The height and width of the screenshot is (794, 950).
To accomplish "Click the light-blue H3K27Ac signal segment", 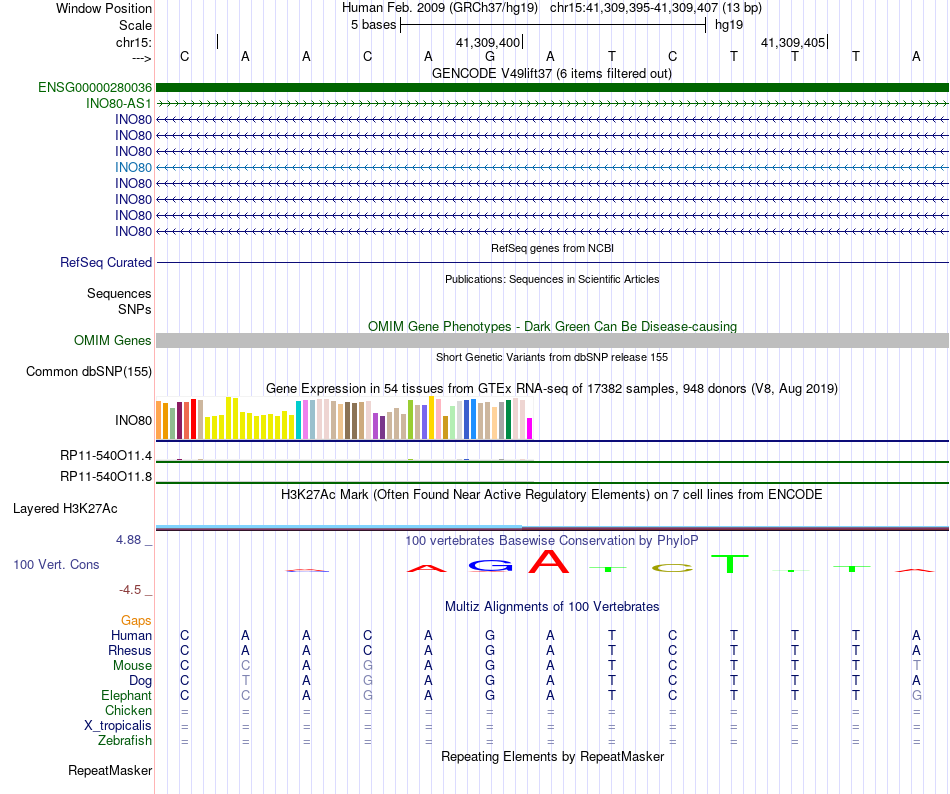I will (x=339, y=527).
